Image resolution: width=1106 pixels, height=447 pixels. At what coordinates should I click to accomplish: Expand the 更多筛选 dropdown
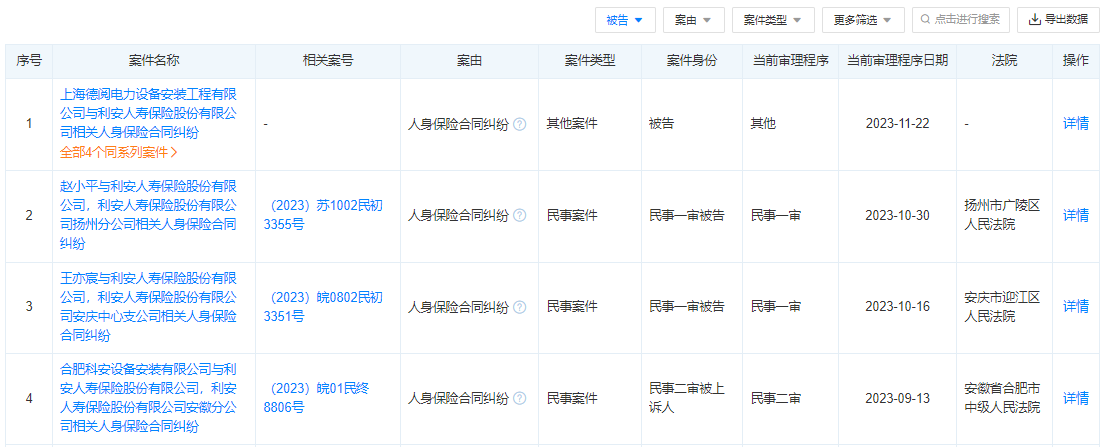click(863, 20)
